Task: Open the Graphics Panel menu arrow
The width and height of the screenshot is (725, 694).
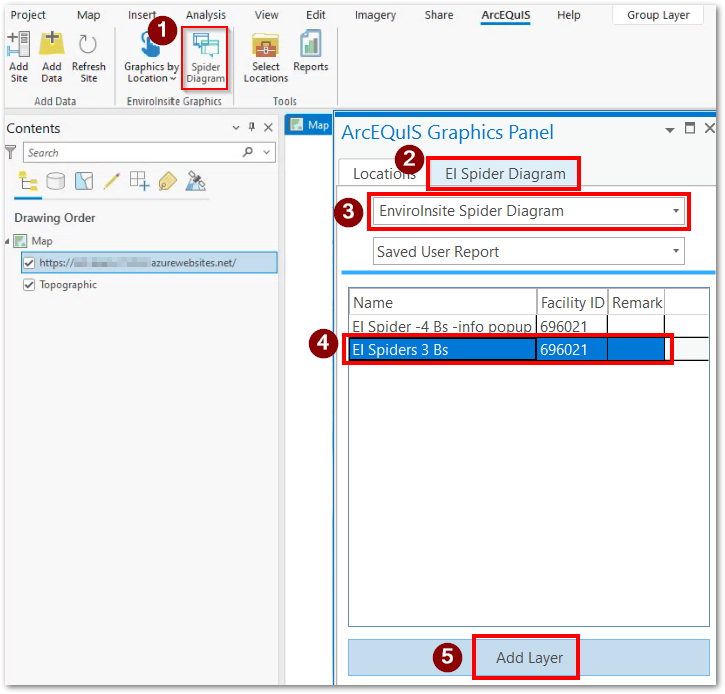Action: [670, 130]
